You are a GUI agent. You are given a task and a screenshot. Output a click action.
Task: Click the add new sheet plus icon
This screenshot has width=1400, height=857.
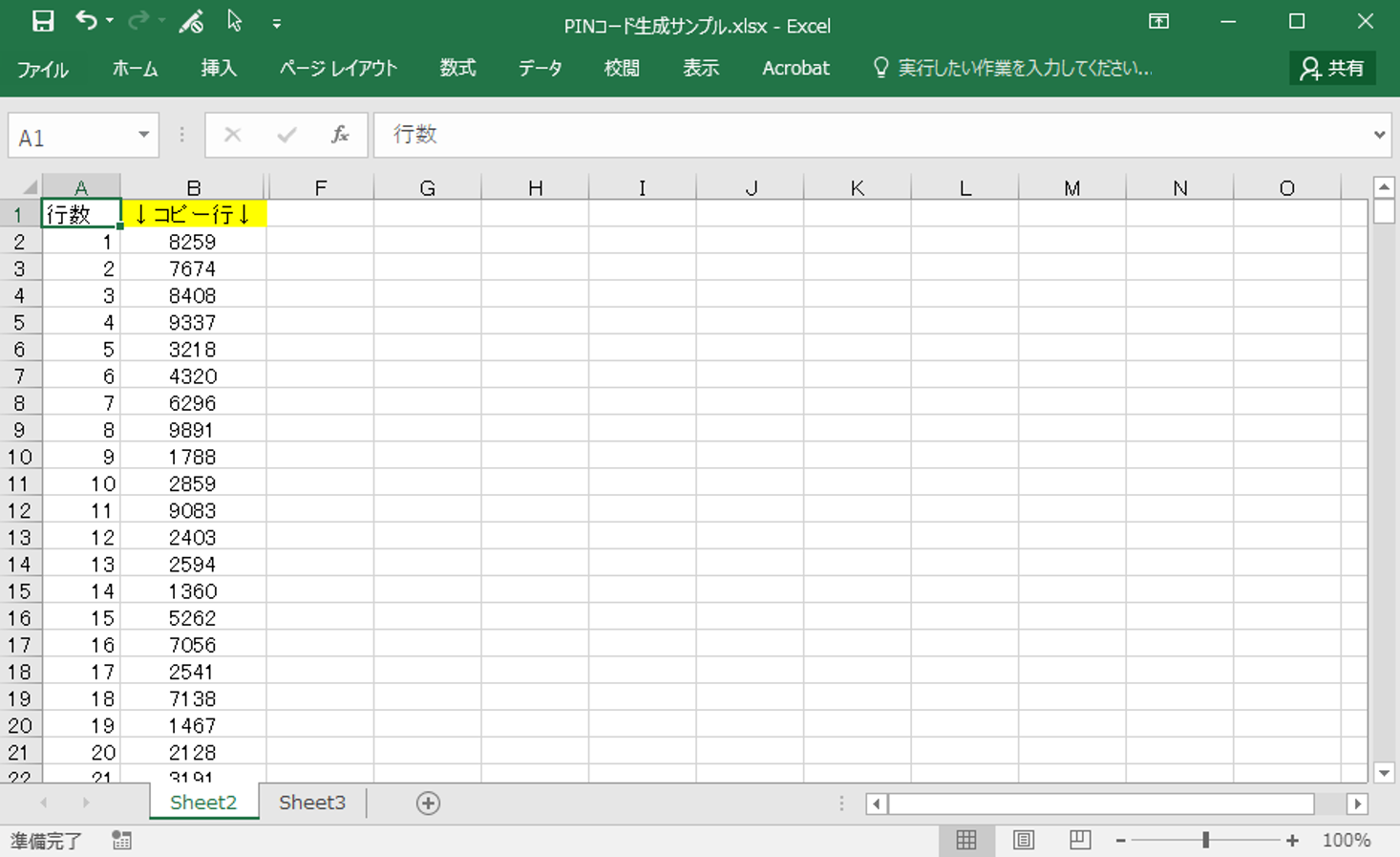point(428,803)
